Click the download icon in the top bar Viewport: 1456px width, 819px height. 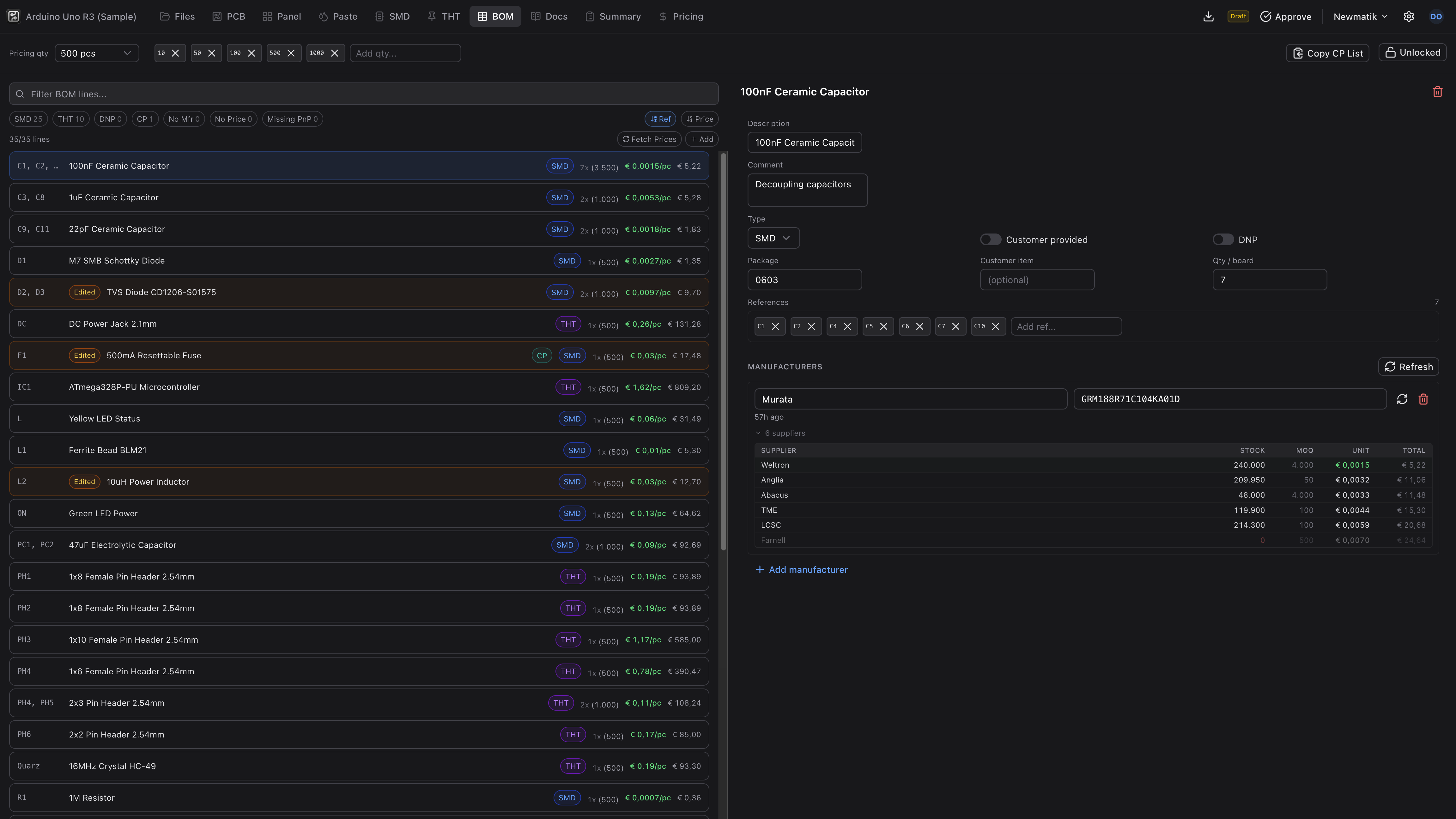[x=1208, y=16]
